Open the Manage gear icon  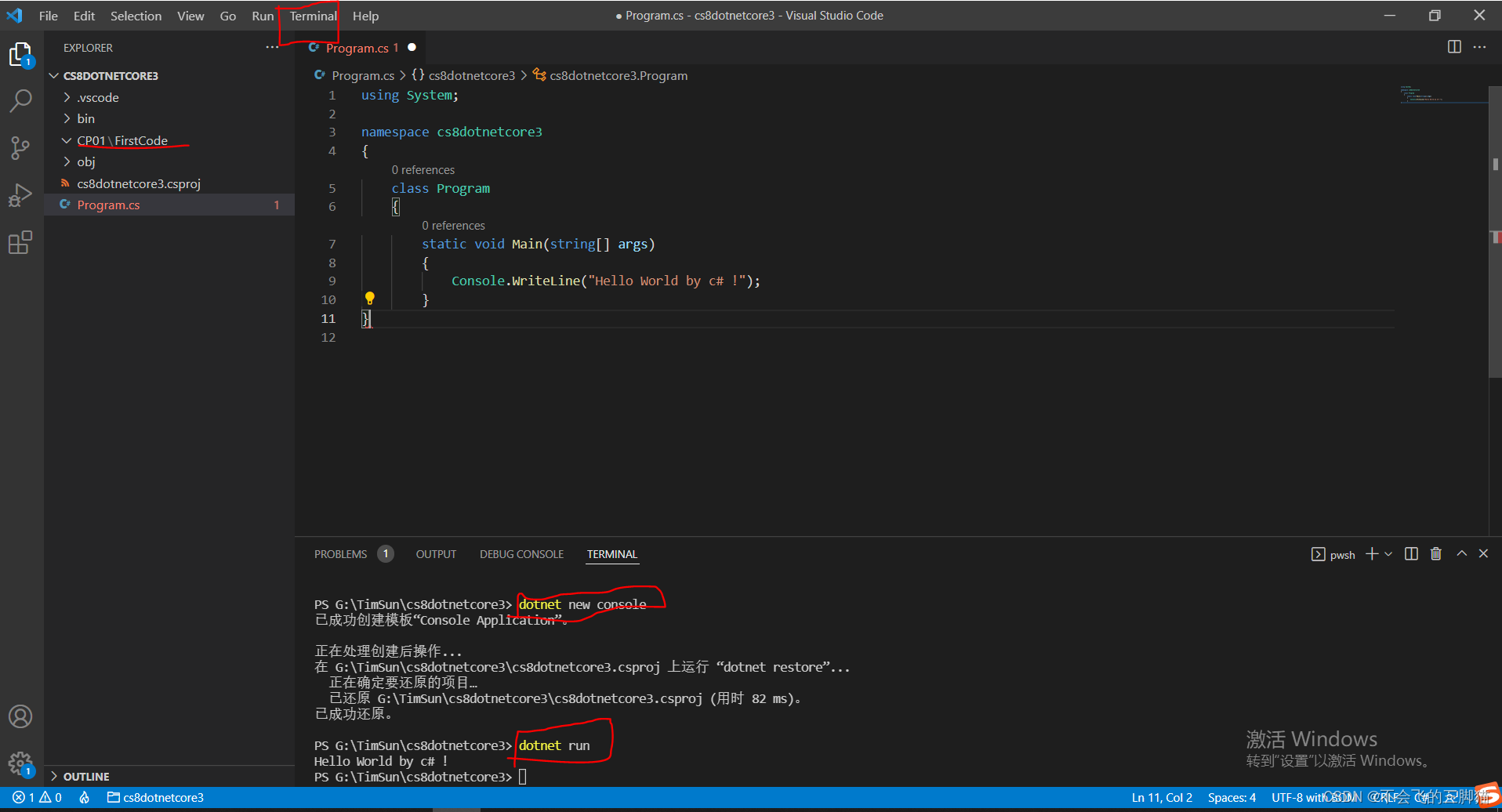20,763
